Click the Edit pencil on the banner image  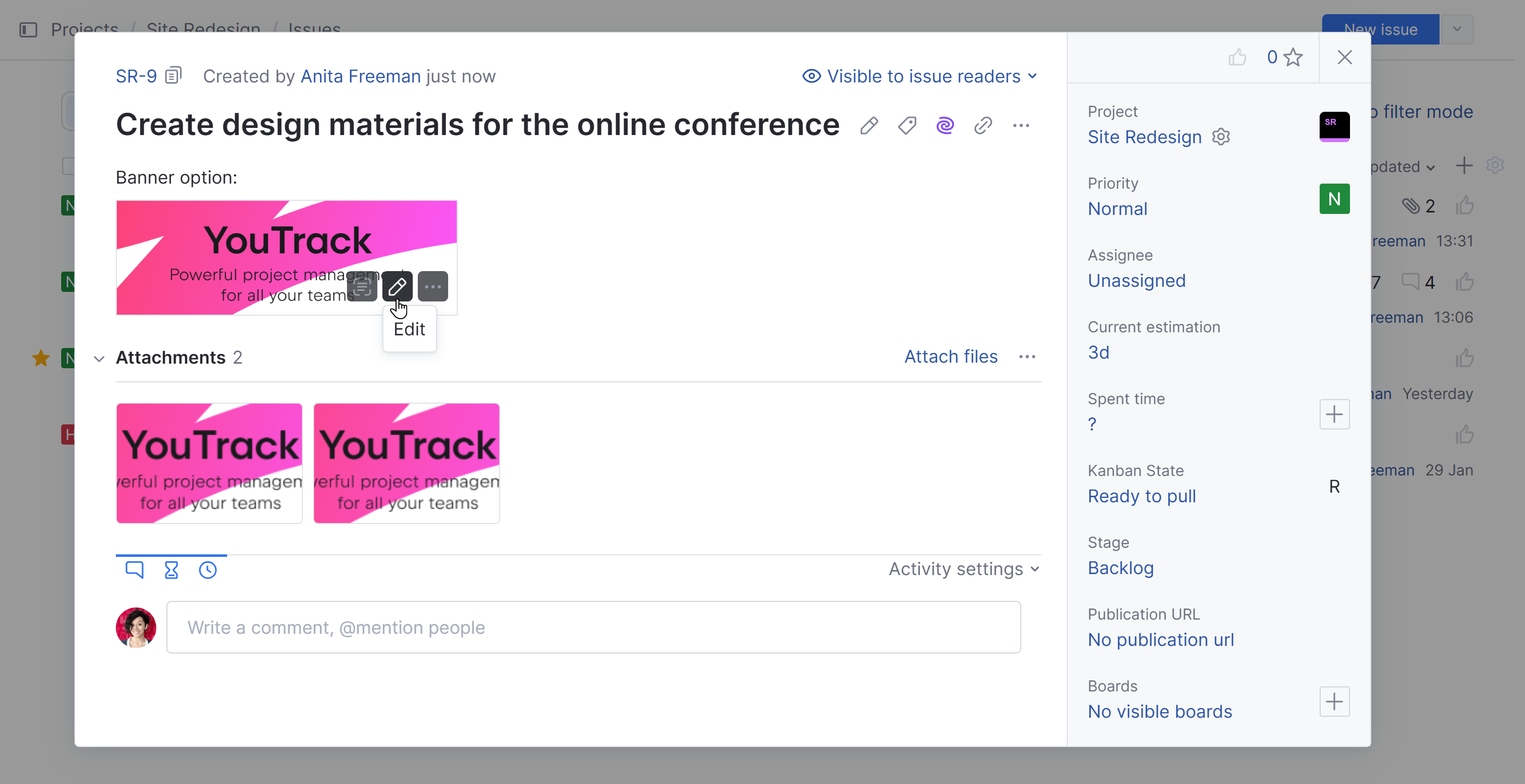point(397,287)
